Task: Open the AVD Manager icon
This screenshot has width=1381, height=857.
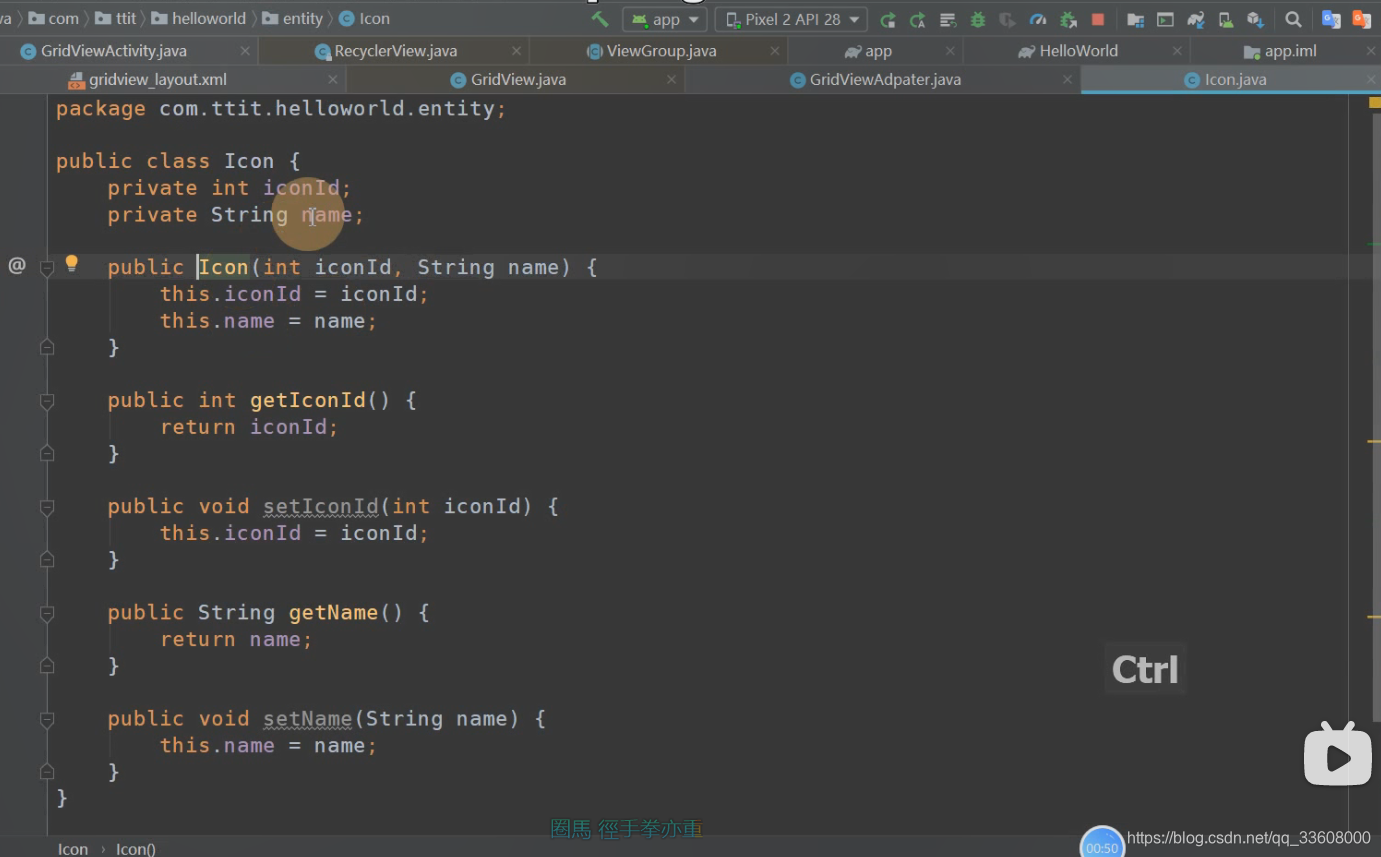Action: 1226,19
